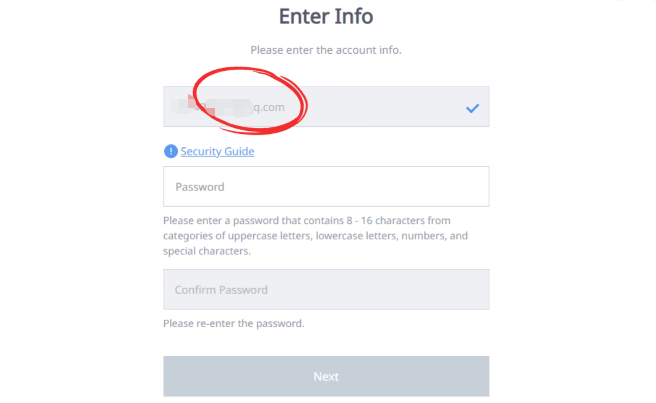Click the 'Please enter the account info.' subtitle
Image resolution: width=656 pixels, height=403 pixels.
[326, 50]
